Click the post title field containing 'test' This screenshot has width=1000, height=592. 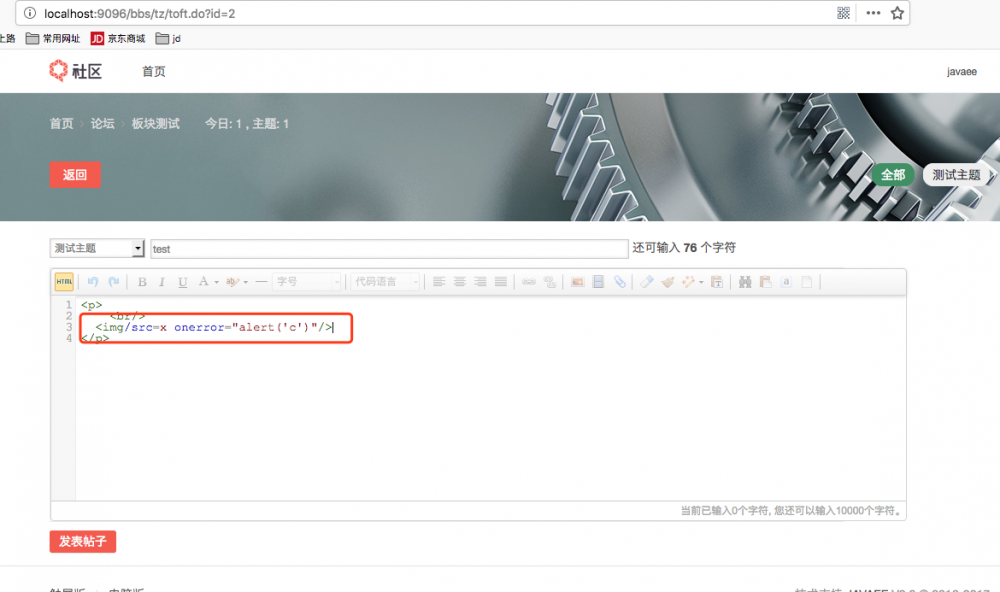coord(389,249)
